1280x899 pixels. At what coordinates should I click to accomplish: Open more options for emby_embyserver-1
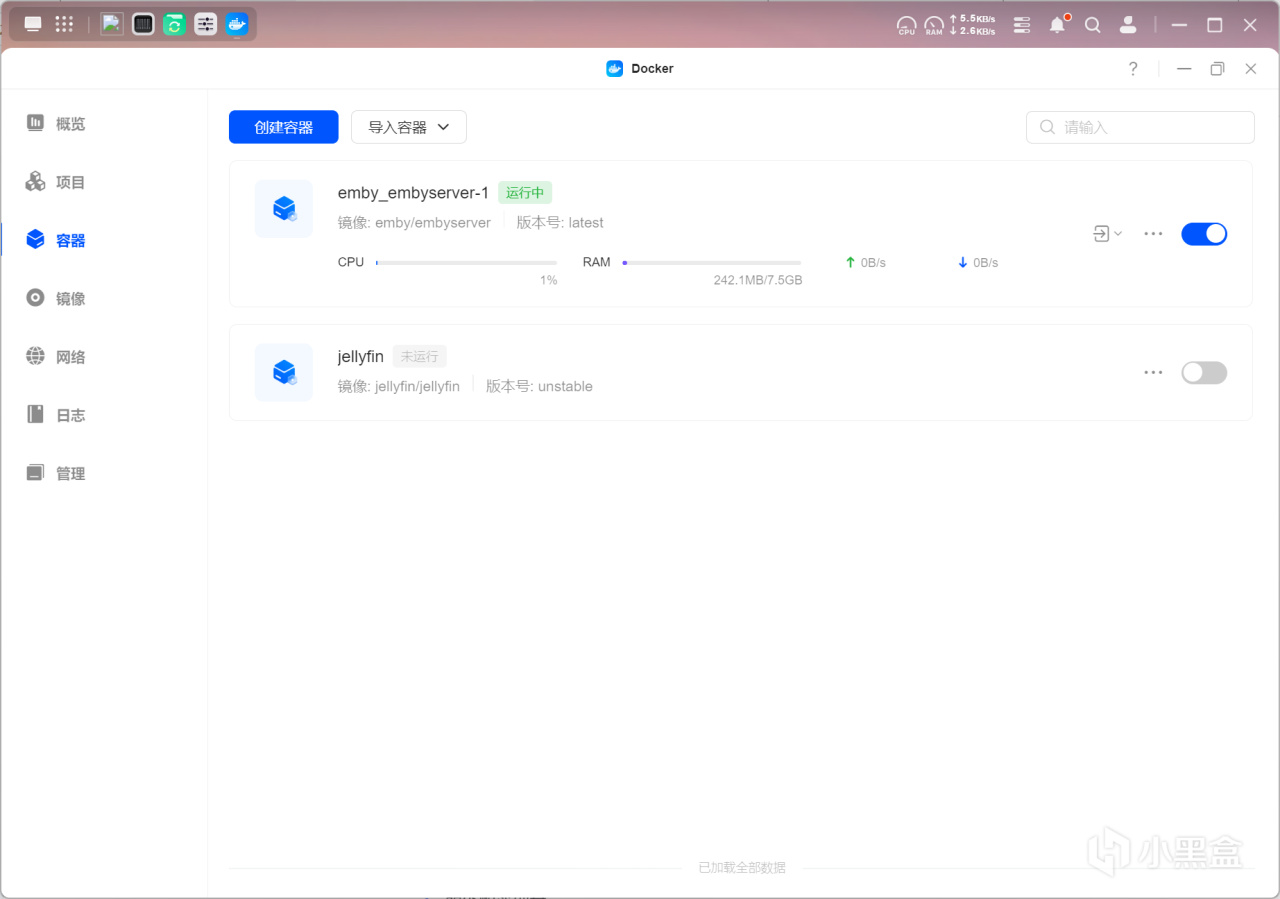tap(1153, 234)
